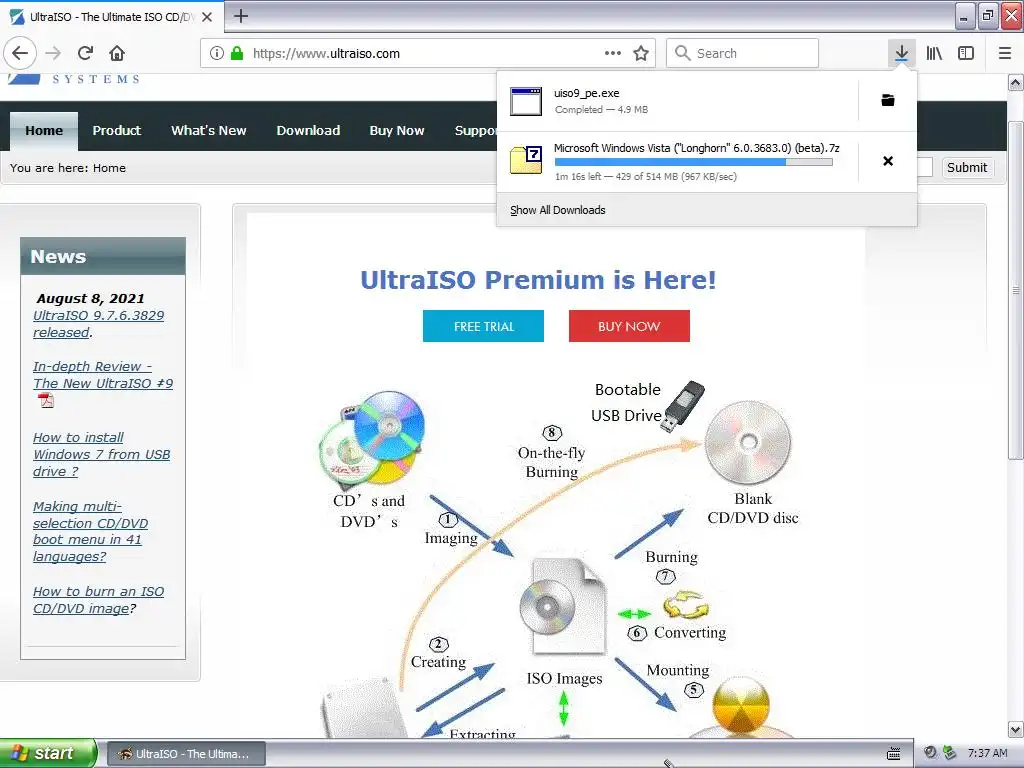
Task: Open page actions three-dot menu
Action: point(613,53)
